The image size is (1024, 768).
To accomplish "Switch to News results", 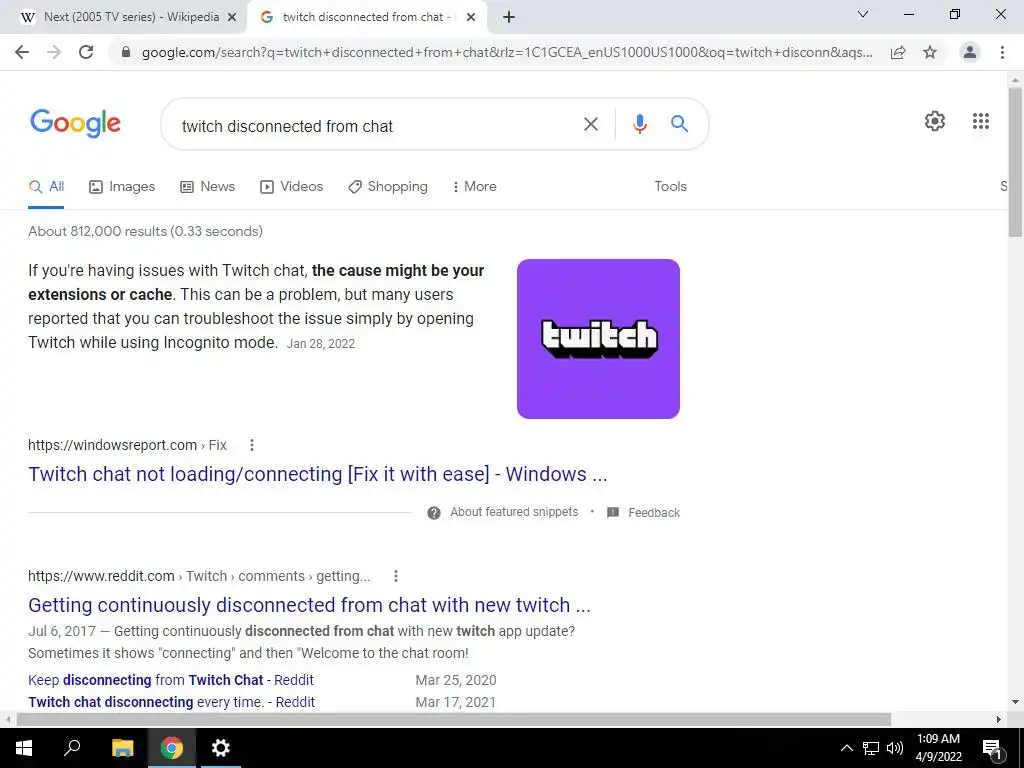I will [x=208, y=187].
